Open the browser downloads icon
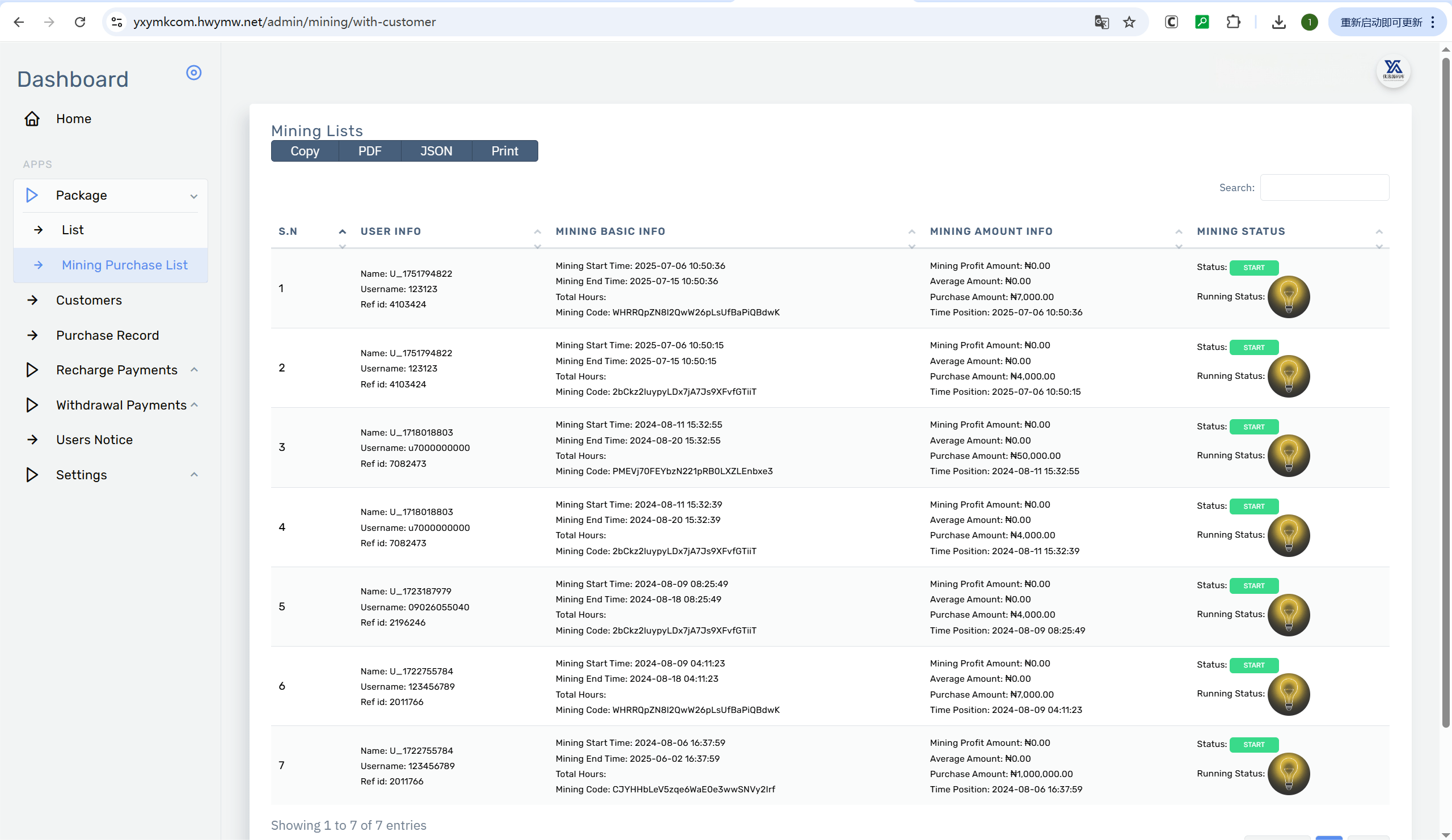This screenshot has width=1452, height=840. (x=1278, y=22)
